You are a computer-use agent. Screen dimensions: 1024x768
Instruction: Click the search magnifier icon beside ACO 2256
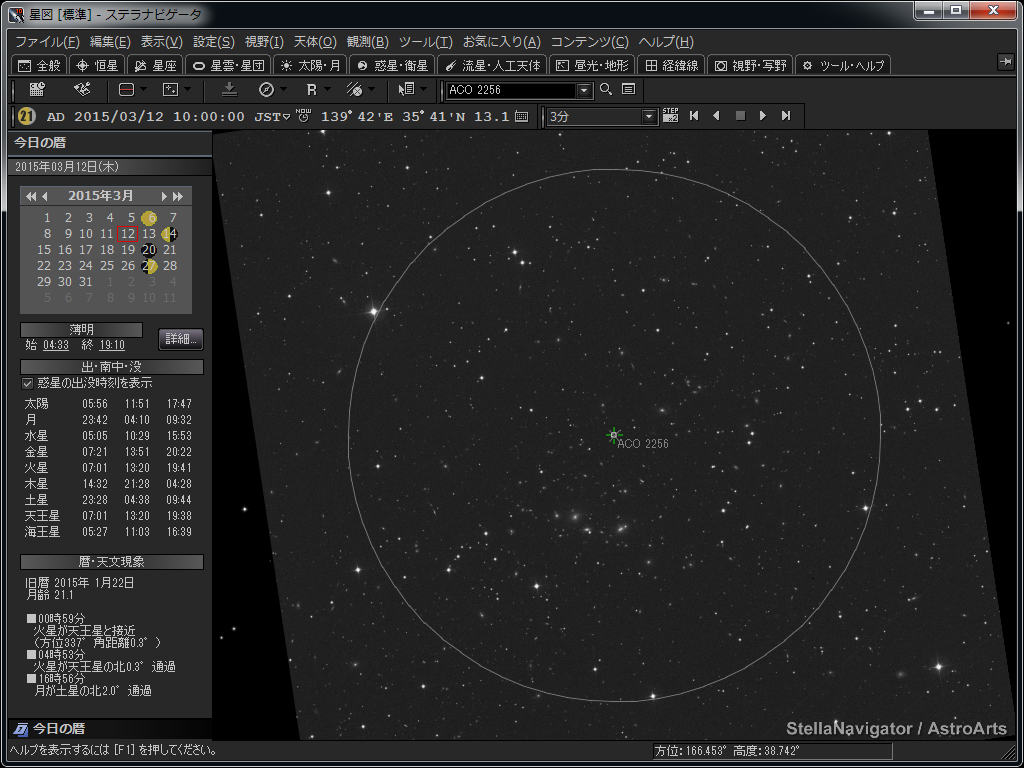click(x=605, y=90)
